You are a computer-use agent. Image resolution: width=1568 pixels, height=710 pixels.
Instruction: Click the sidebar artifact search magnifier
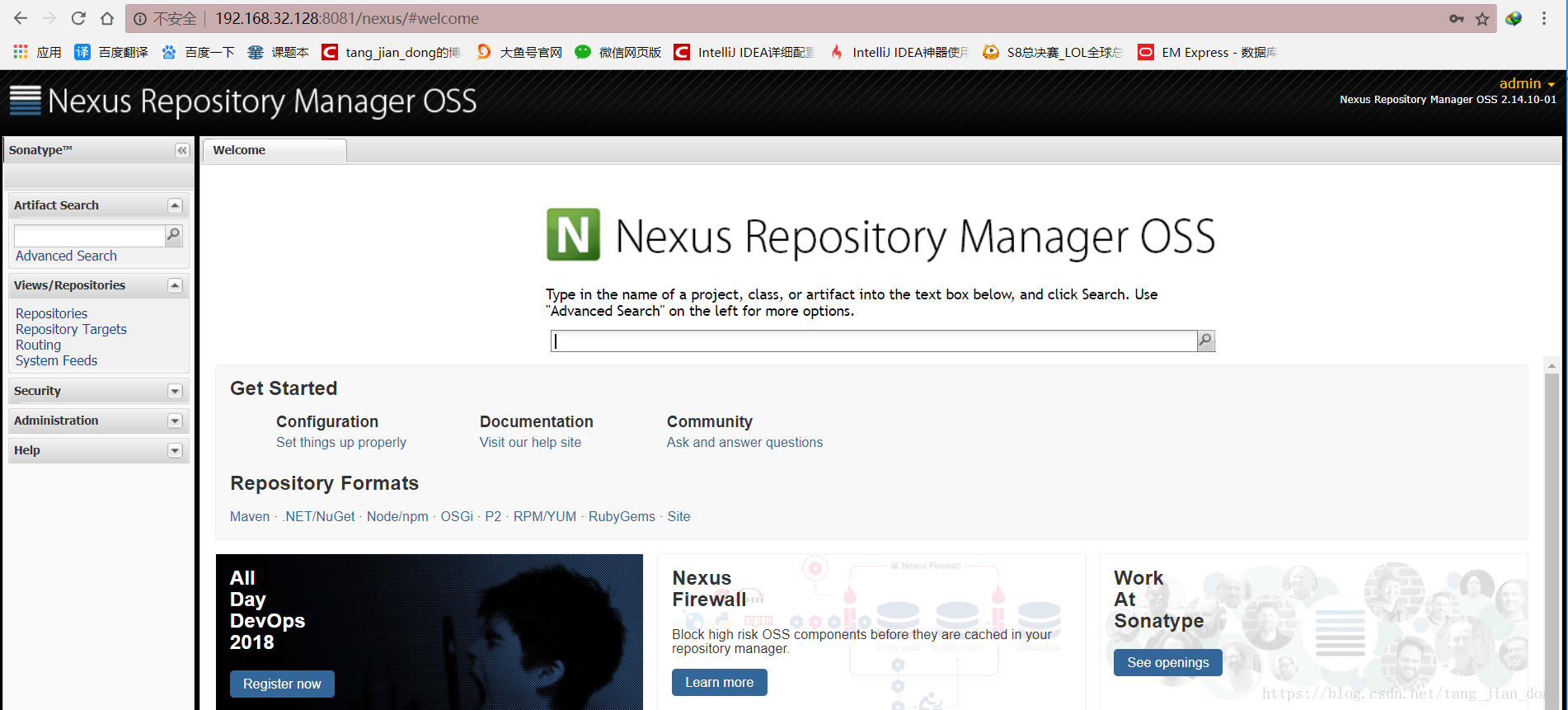click(x=173, y=235)
